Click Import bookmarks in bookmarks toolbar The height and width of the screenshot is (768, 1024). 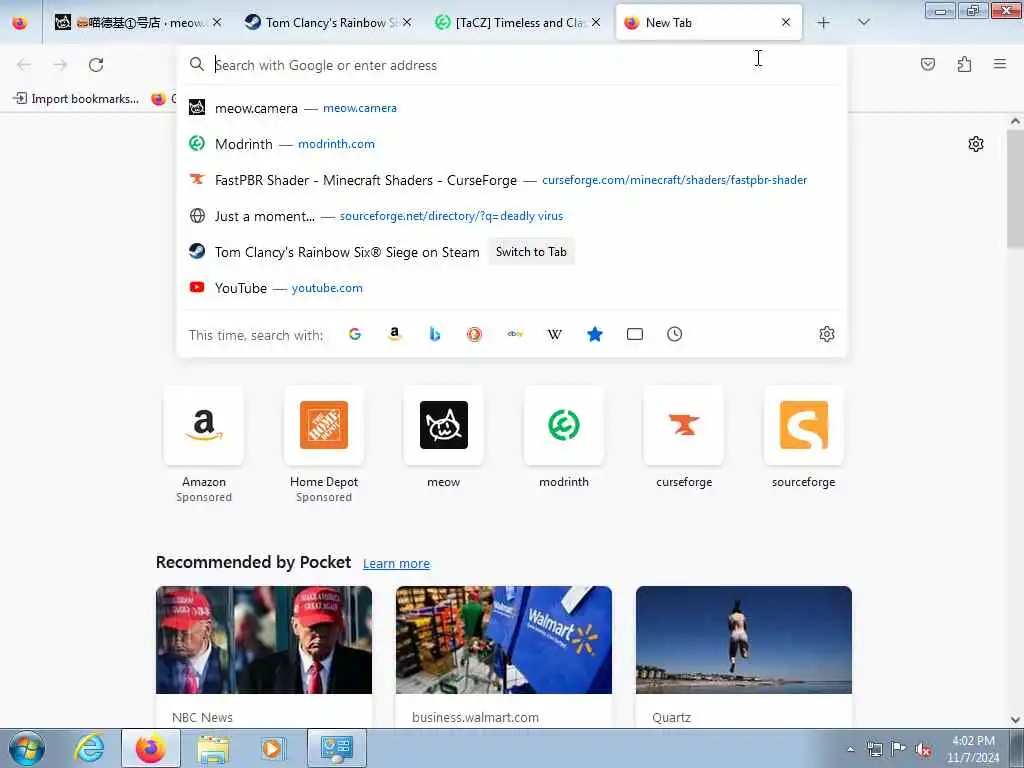click(76, 99)
